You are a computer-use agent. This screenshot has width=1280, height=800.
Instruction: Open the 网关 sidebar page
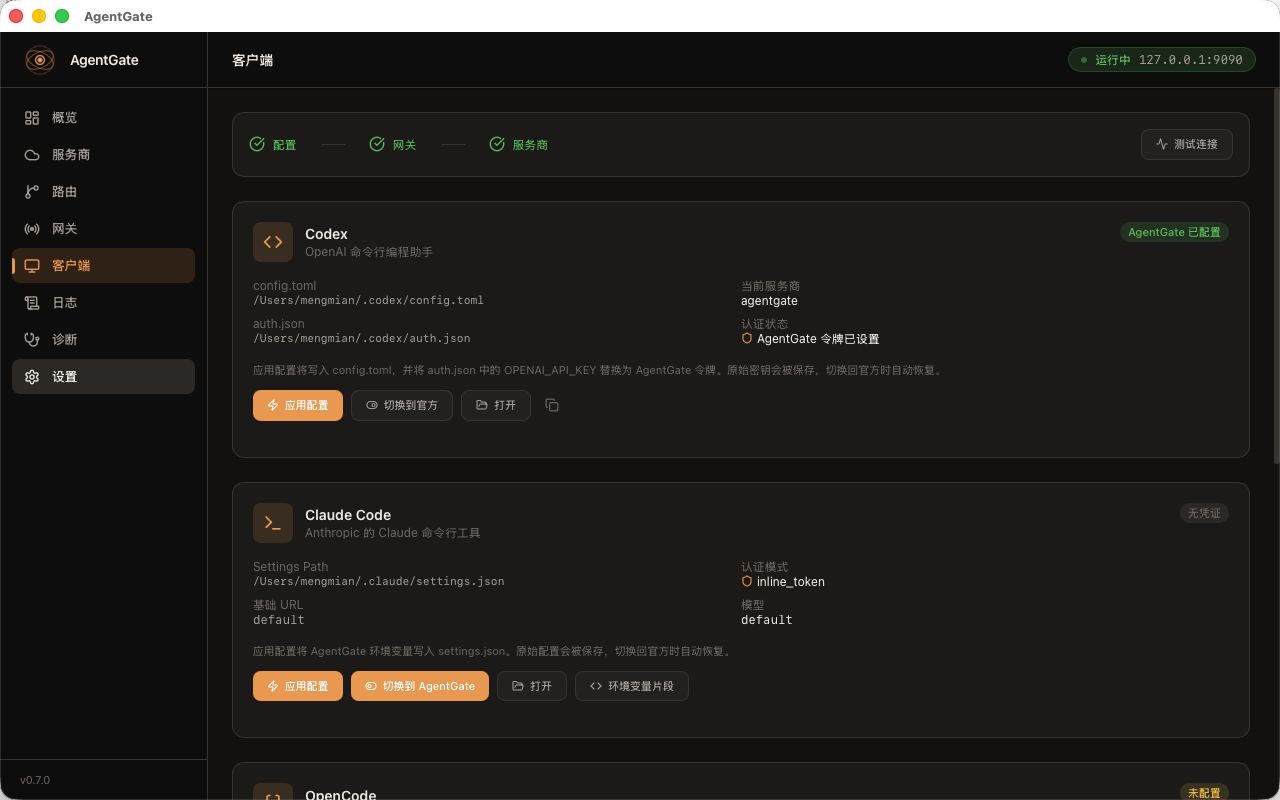(103, 229)
